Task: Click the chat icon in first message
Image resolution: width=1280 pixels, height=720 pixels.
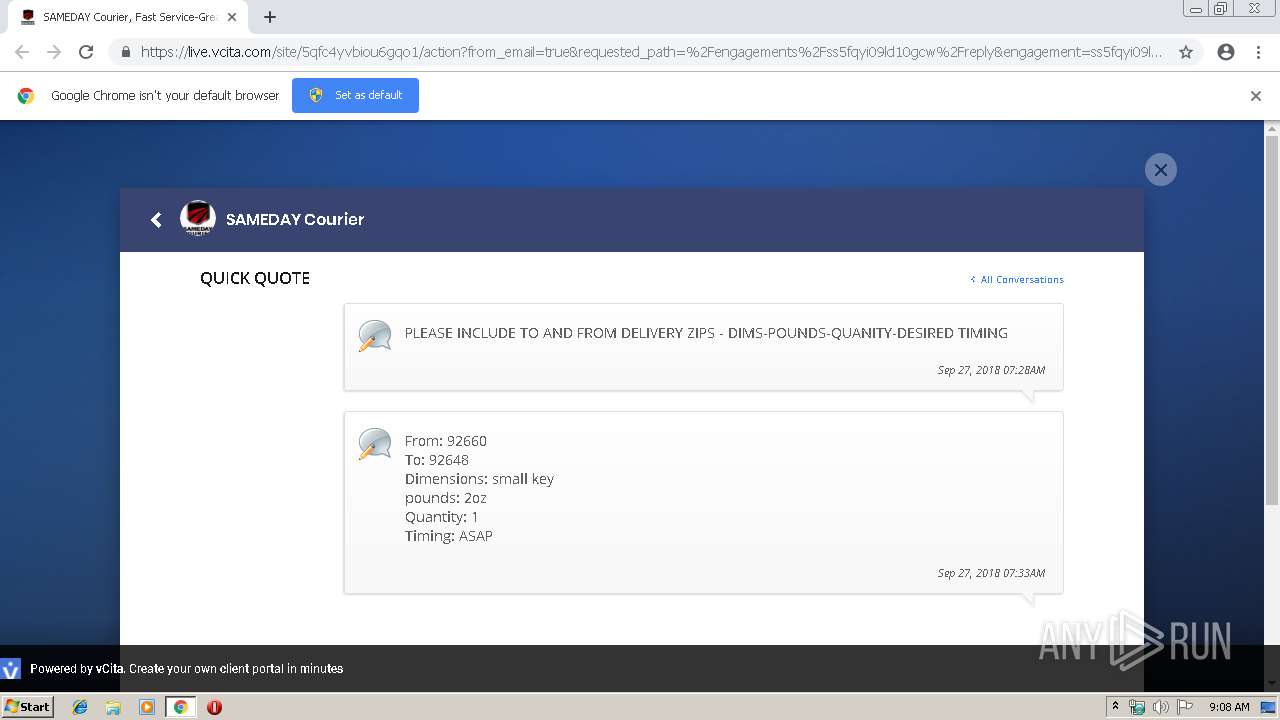Action: [x=375, y=336]
